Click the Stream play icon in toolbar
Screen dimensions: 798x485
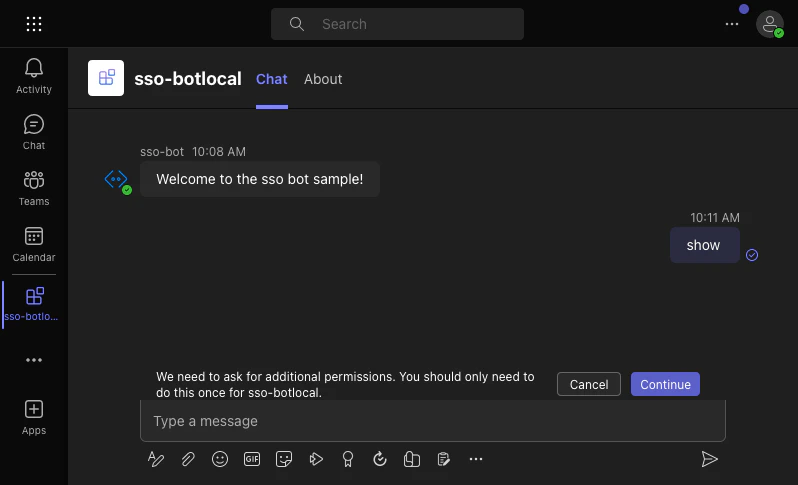[316, 459]
